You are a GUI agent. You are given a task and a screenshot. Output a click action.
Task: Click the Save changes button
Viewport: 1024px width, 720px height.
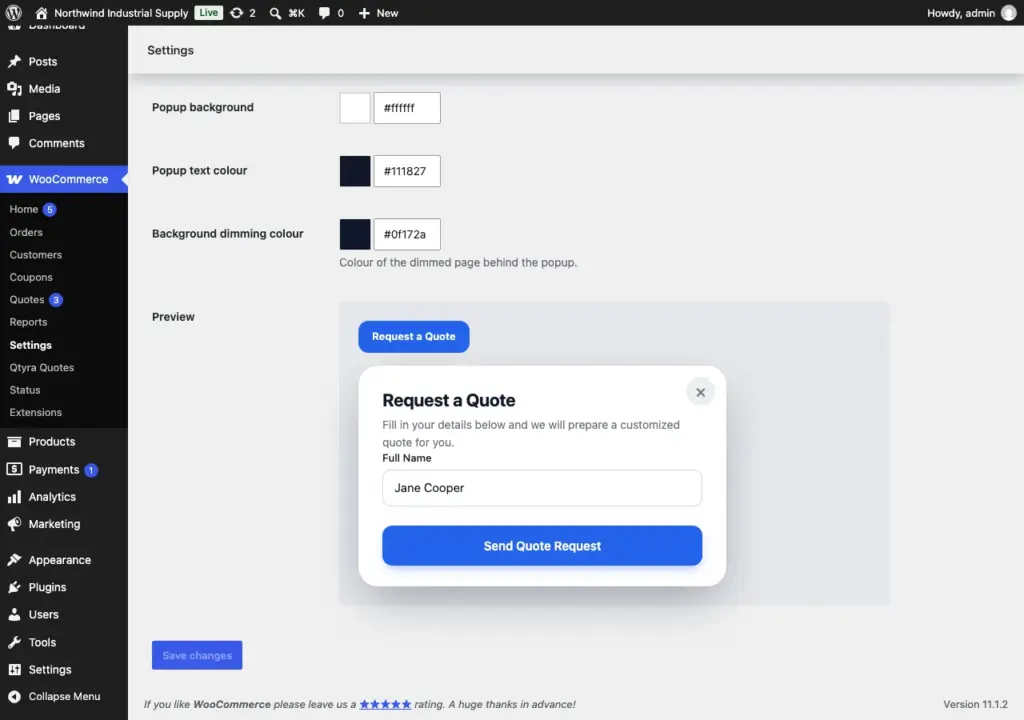coord(197,655)
